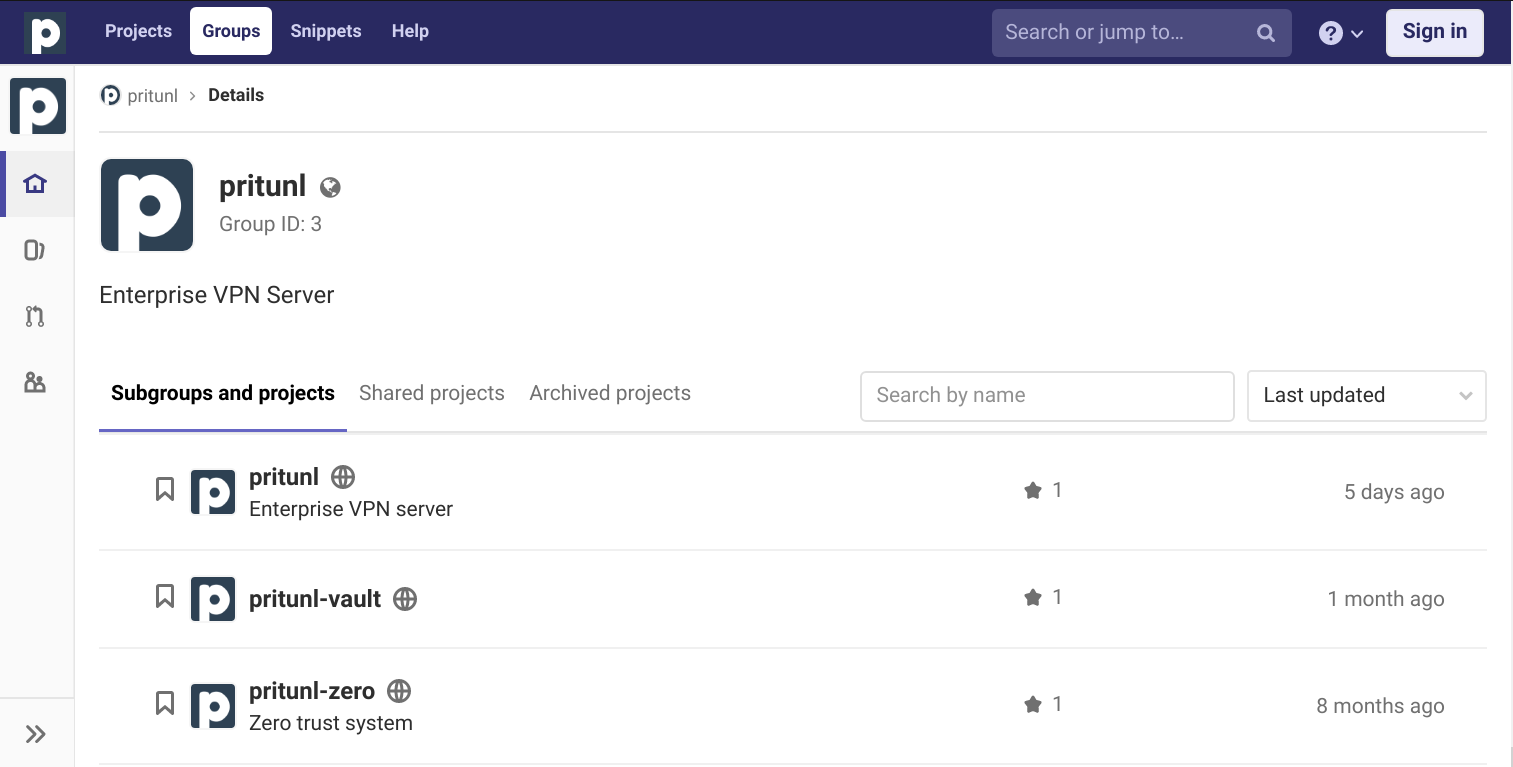Click 'Zero trust system' description text

tap(331, 723)
